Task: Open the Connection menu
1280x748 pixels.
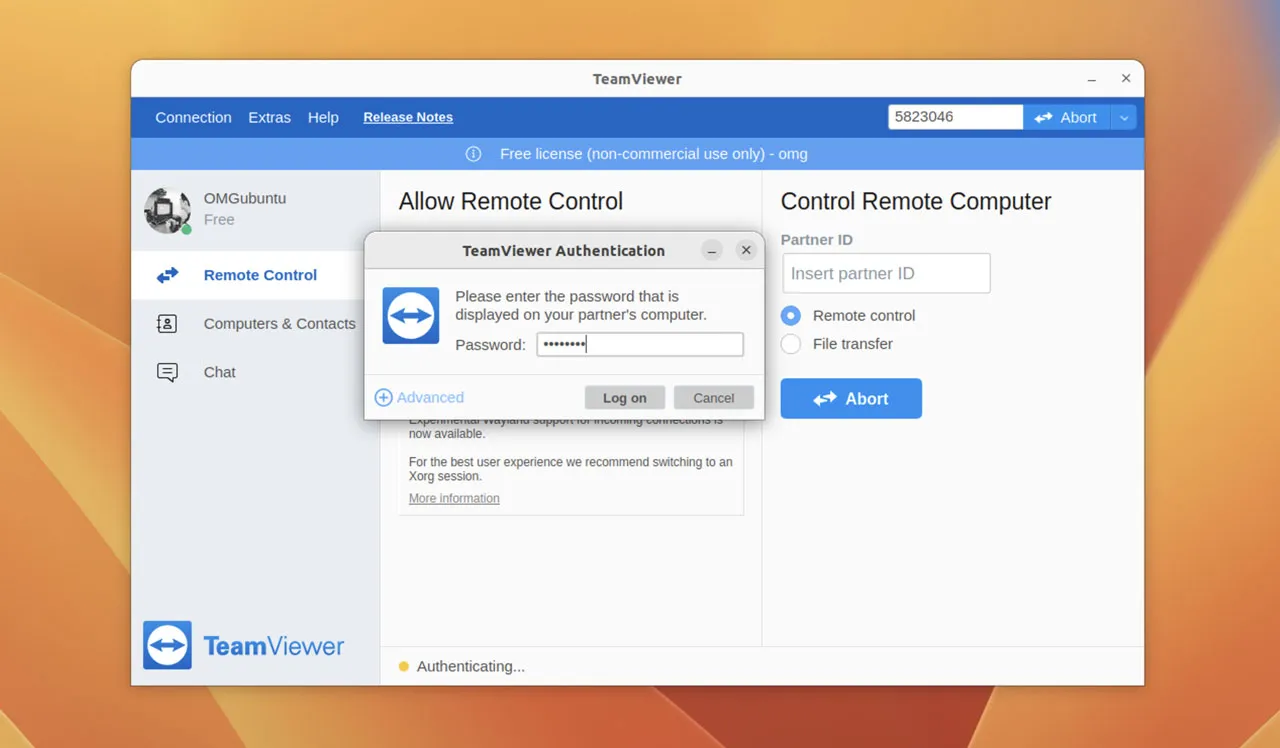Action: tap(193, 117)
